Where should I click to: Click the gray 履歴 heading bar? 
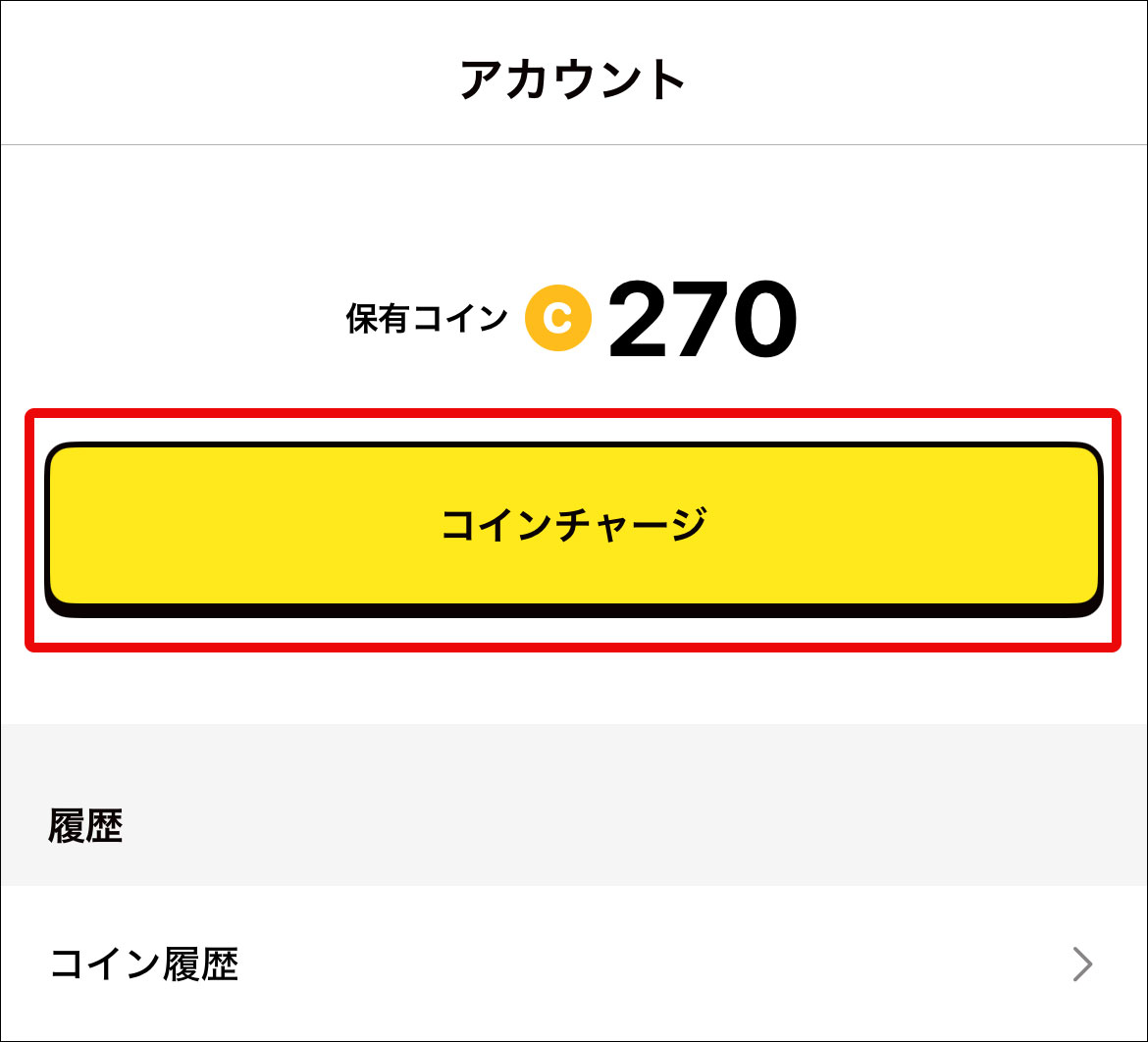(x=573, y=807)
